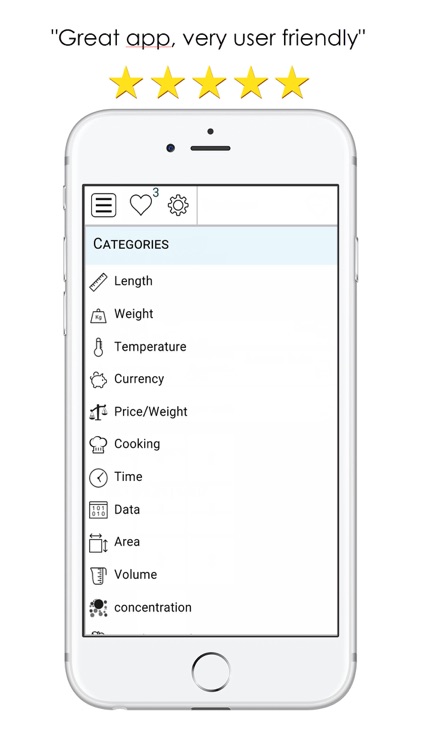Open the hamburger menu icon
This screenshot has height=750, width=422.
click(103, 205)
